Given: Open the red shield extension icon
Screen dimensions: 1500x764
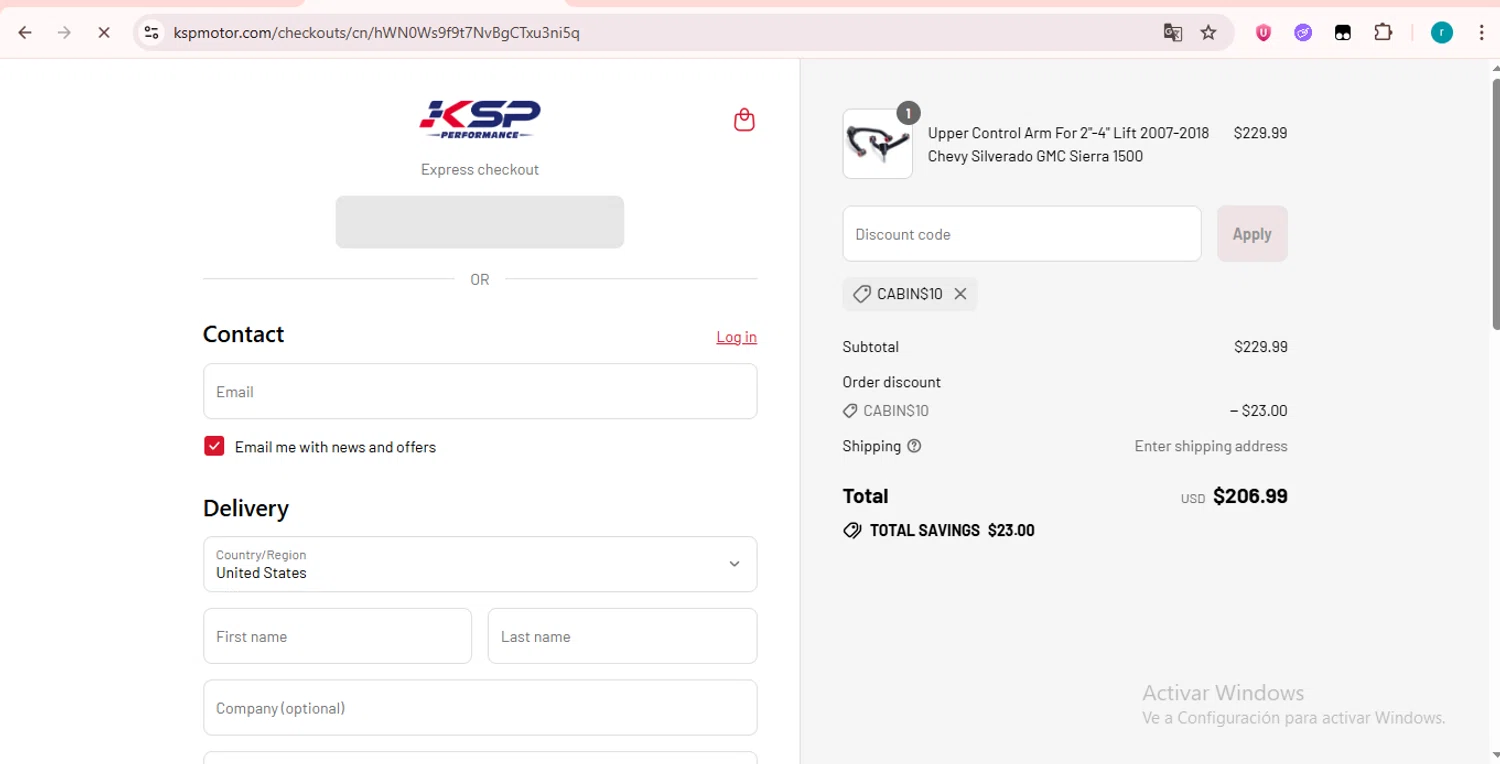Looking at the screenshot, I should 1264,33.
